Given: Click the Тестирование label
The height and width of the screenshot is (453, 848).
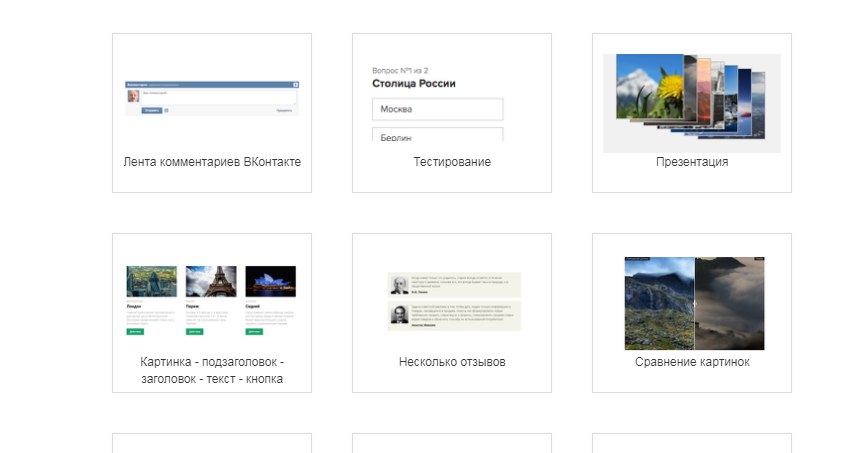Looking at the screenshot, I should 452,162.
